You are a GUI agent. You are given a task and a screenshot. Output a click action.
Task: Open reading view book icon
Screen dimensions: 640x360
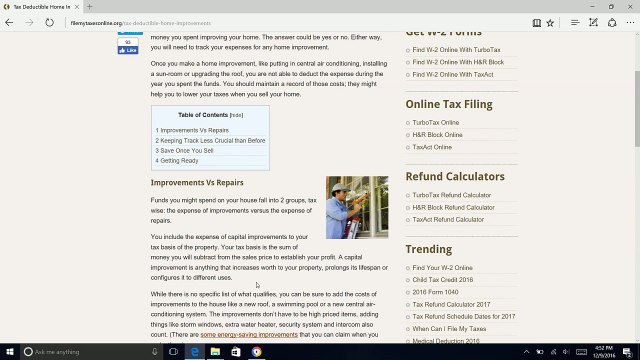click(x=537, y=23)
